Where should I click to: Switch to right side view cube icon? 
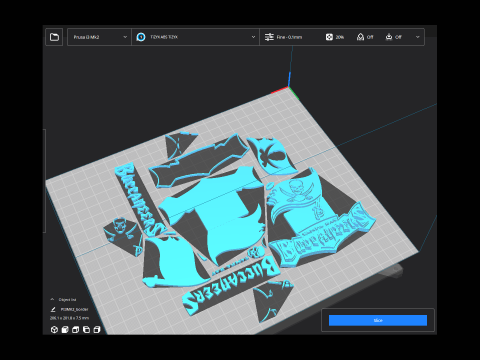click(97, 330)
